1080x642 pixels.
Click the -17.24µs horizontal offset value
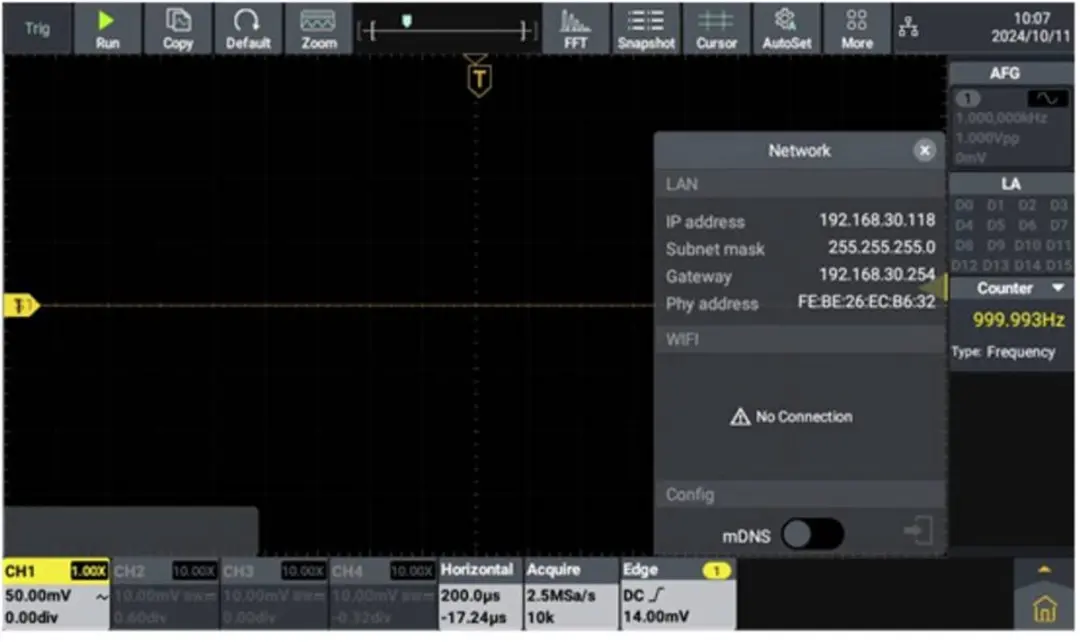[x=474, y=617]
